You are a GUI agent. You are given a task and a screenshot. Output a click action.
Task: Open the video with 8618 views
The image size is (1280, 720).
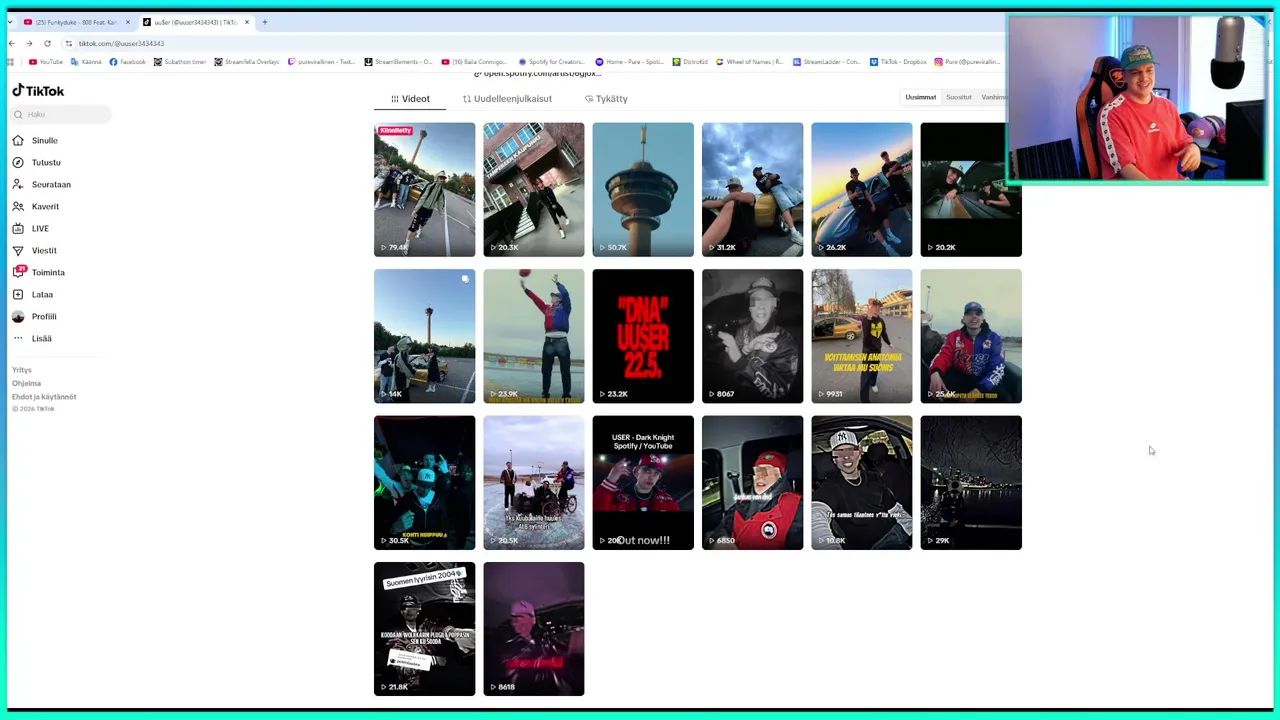pos(534,629)
